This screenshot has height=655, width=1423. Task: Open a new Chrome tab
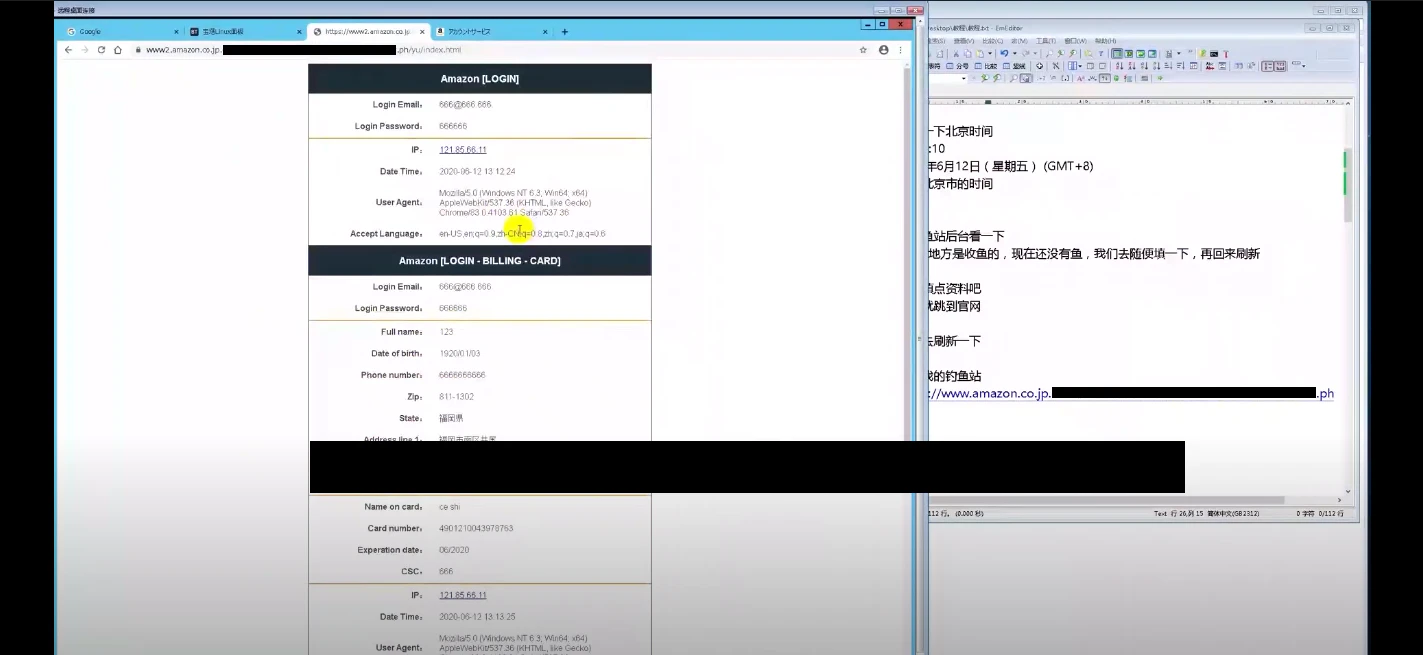[565, 32]
